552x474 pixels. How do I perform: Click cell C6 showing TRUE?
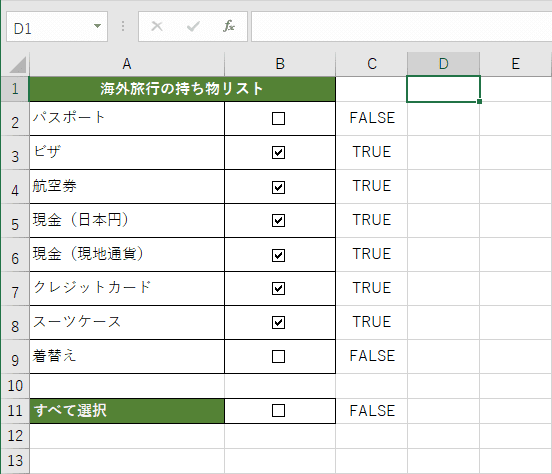click(372, 255)
